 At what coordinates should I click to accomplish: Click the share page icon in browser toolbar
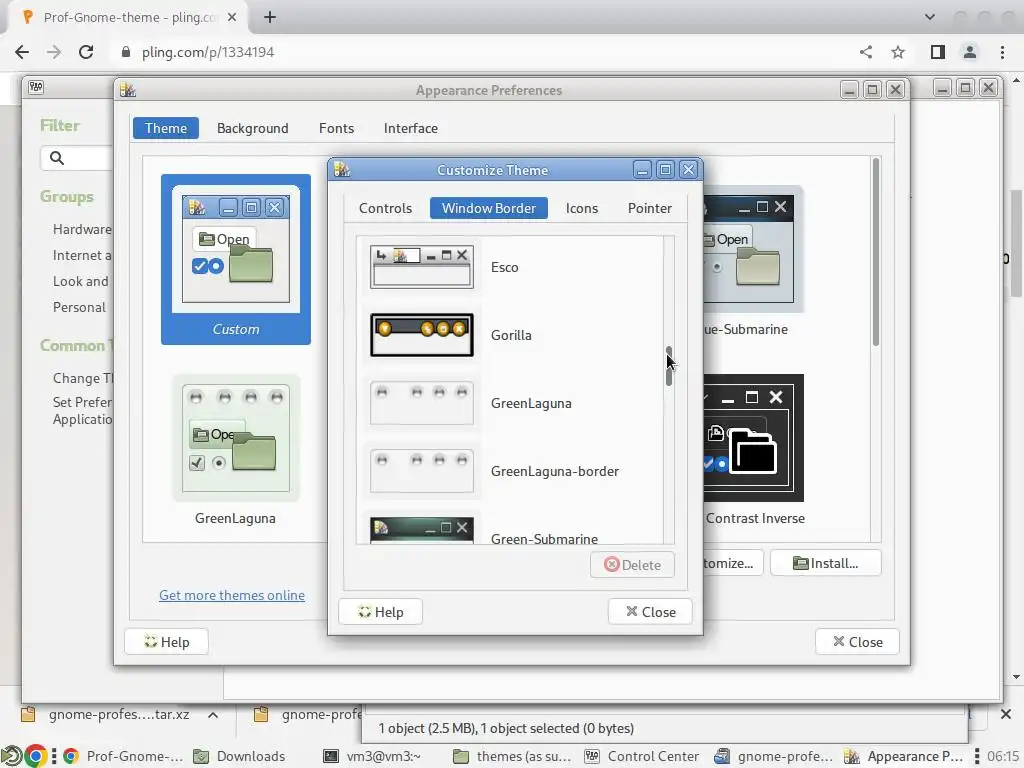tap(866, 52)
